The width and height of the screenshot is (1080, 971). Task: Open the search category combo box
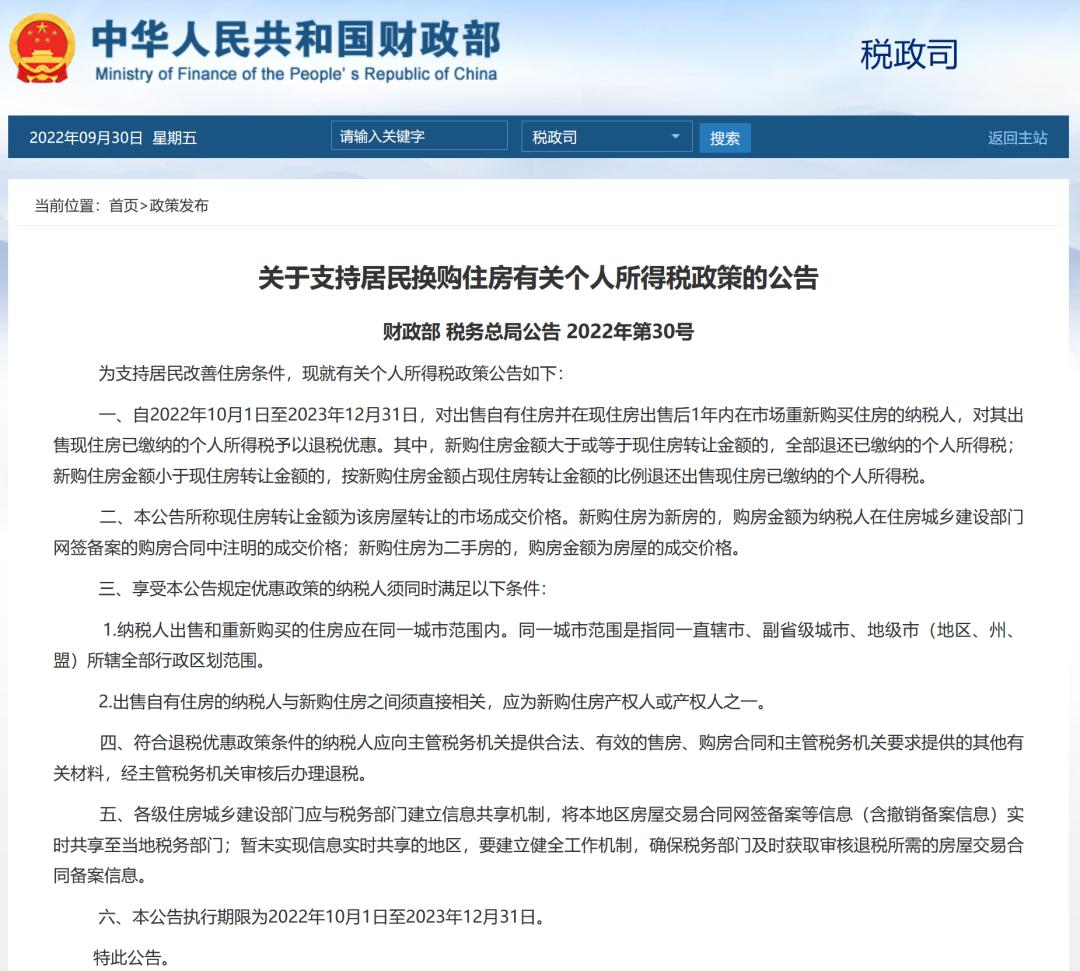[607, 137]
